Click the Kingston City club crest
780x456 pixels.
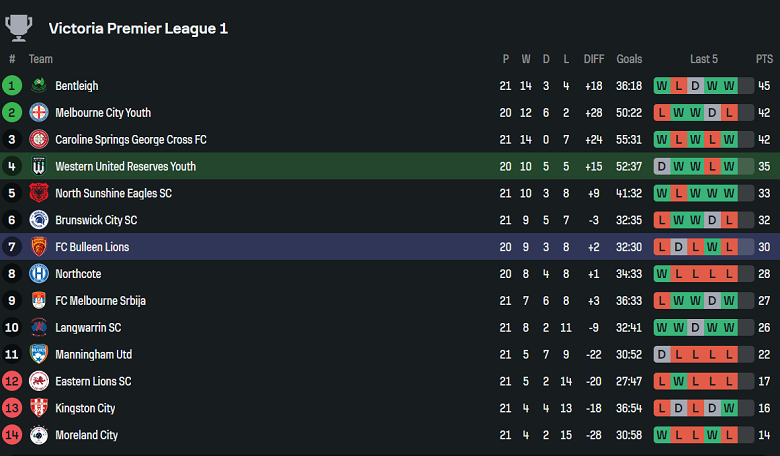point(39,408)
